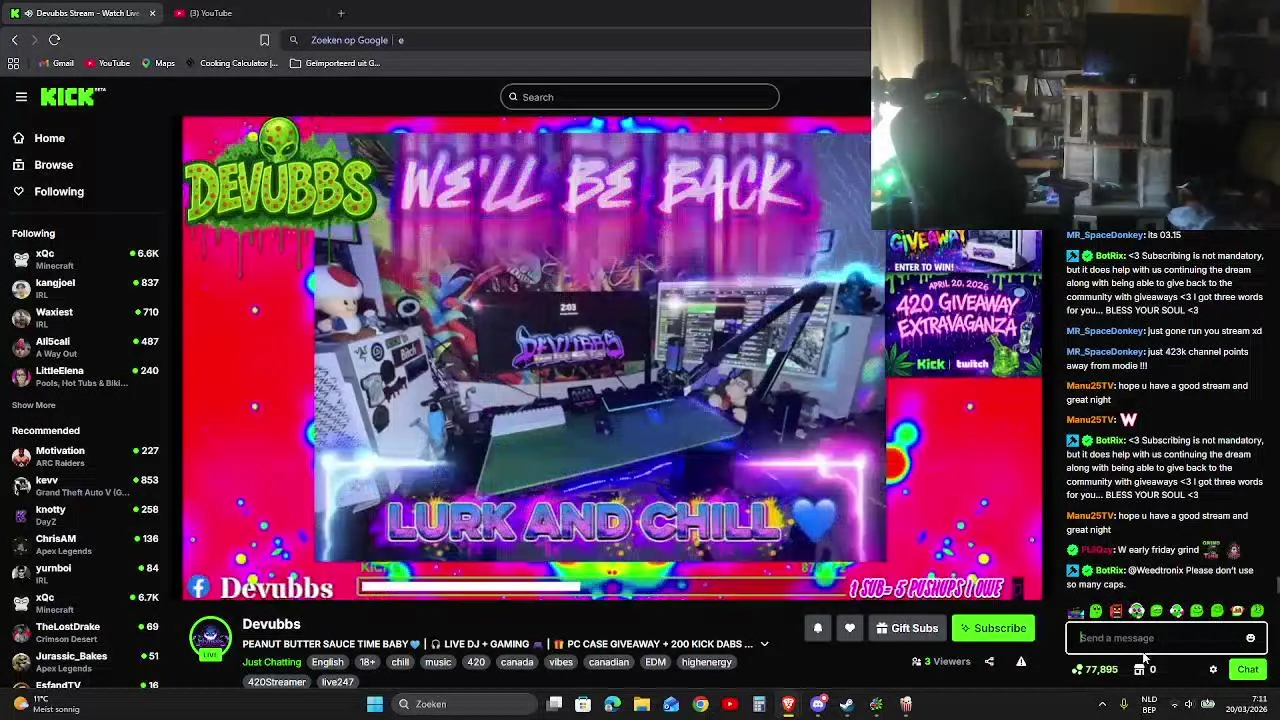The image size is (1280, 720).
Task: Click the share icon beside viewers count
Action: tap(989, 661)
